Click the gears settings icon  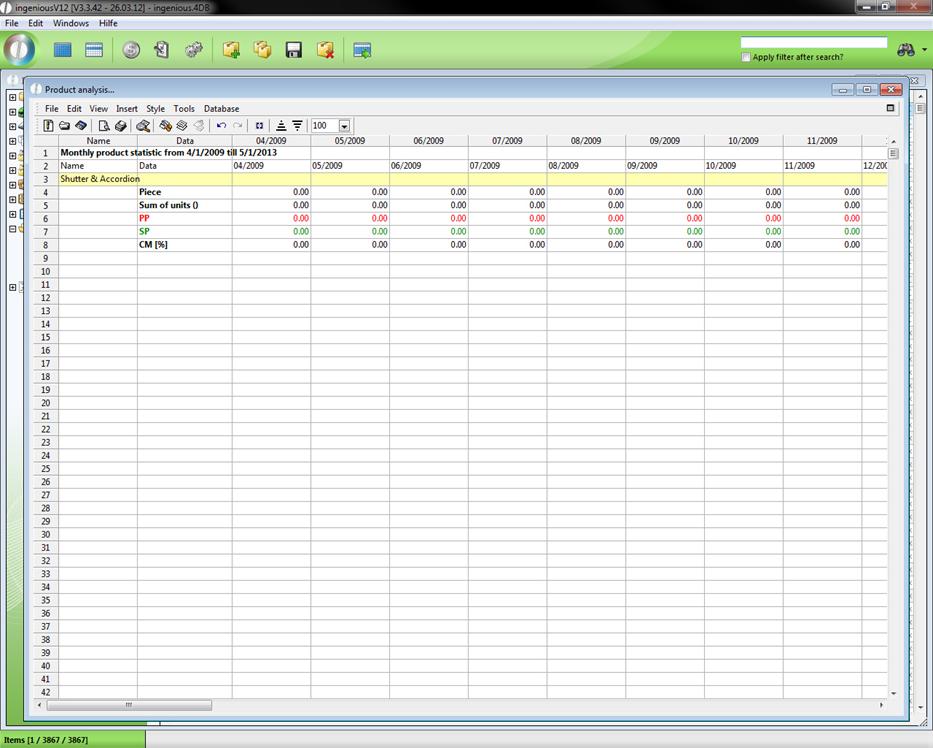tap(194, 50)
